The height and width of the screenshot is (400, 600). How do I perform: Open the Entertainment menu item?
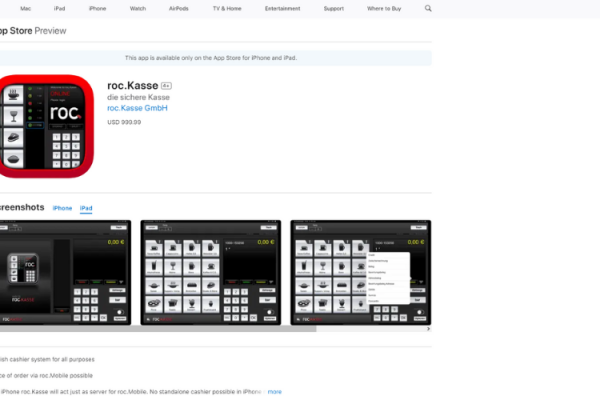[282, 8]
